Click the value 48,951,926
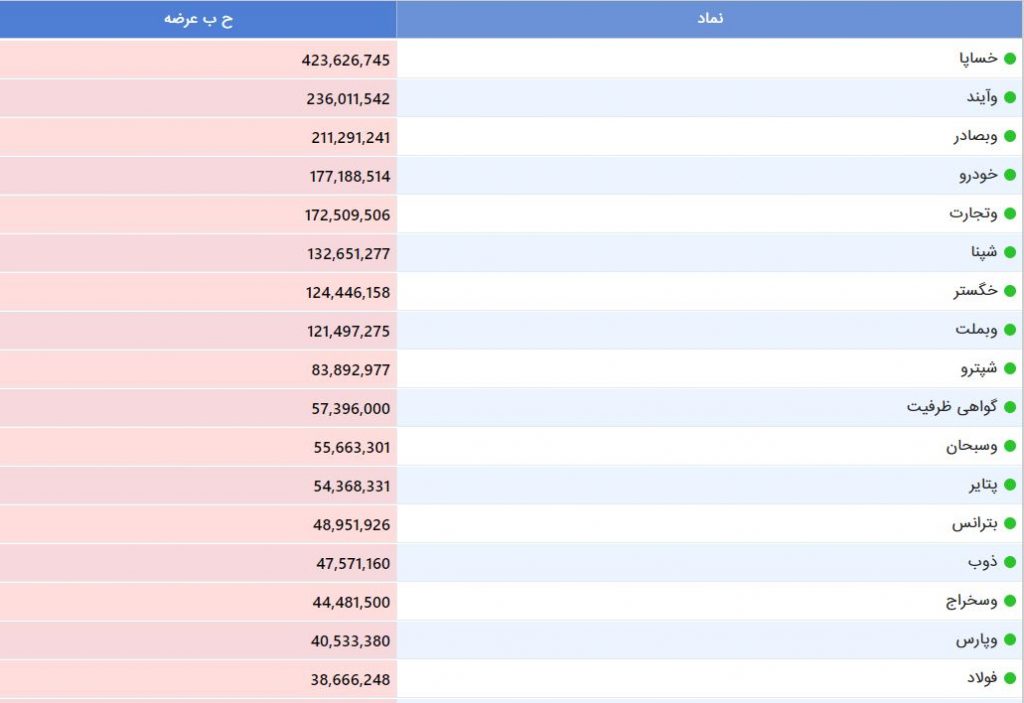Screen dimensions: 1024x703 click(351, 525)
